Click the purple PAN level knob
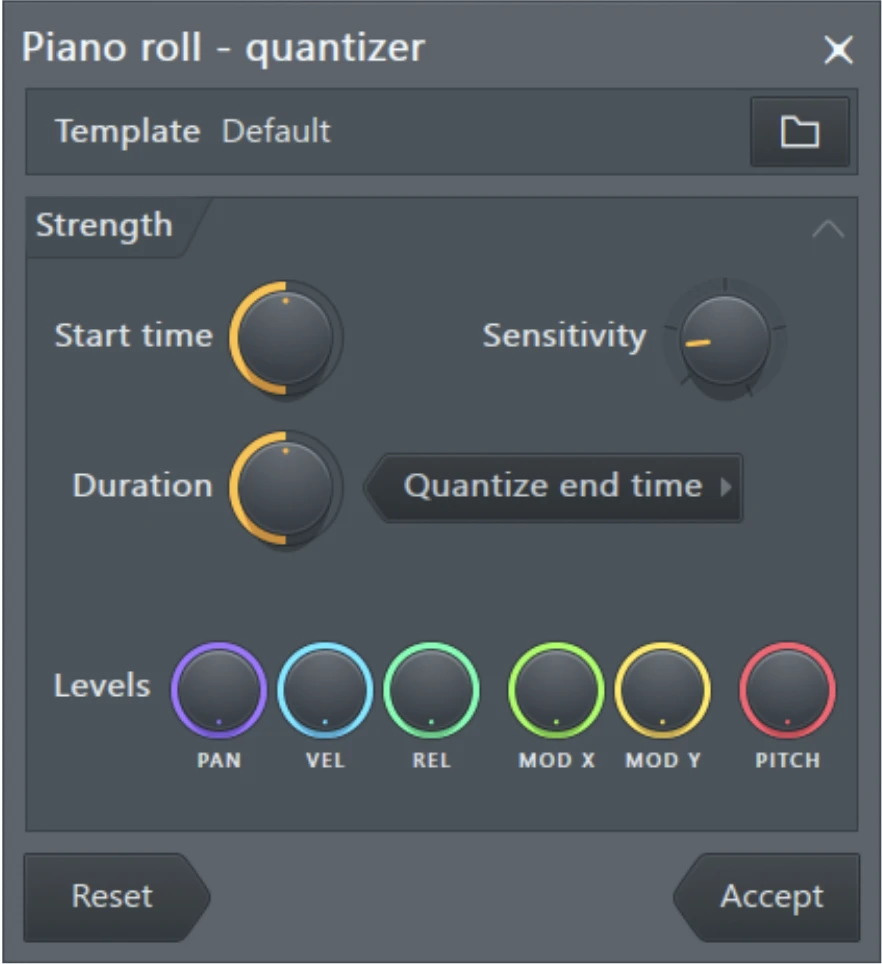882x964 pixels. click(x=219, y=690)
